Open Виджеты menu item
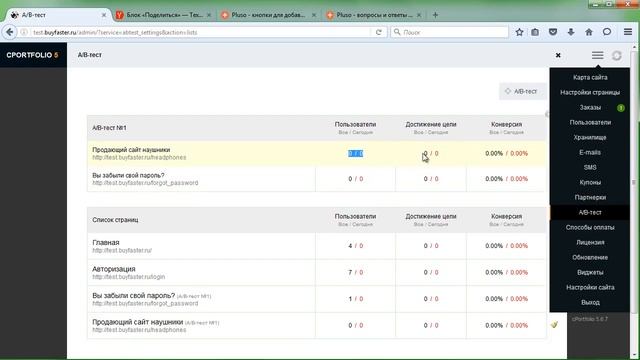 [x=590, y=272]
